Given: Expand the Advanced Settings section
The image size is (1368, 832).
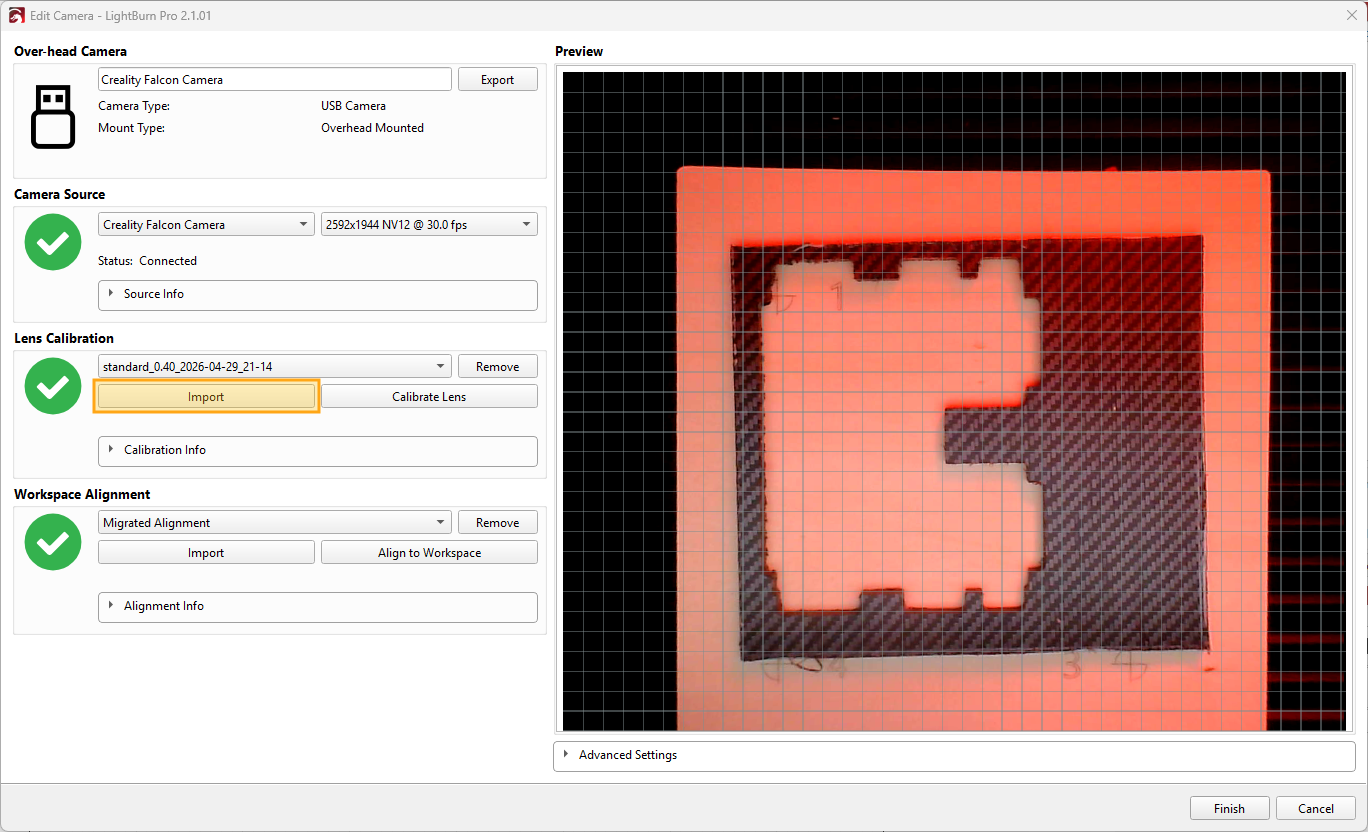Looking at the screenshot, I should click(954, 755).
